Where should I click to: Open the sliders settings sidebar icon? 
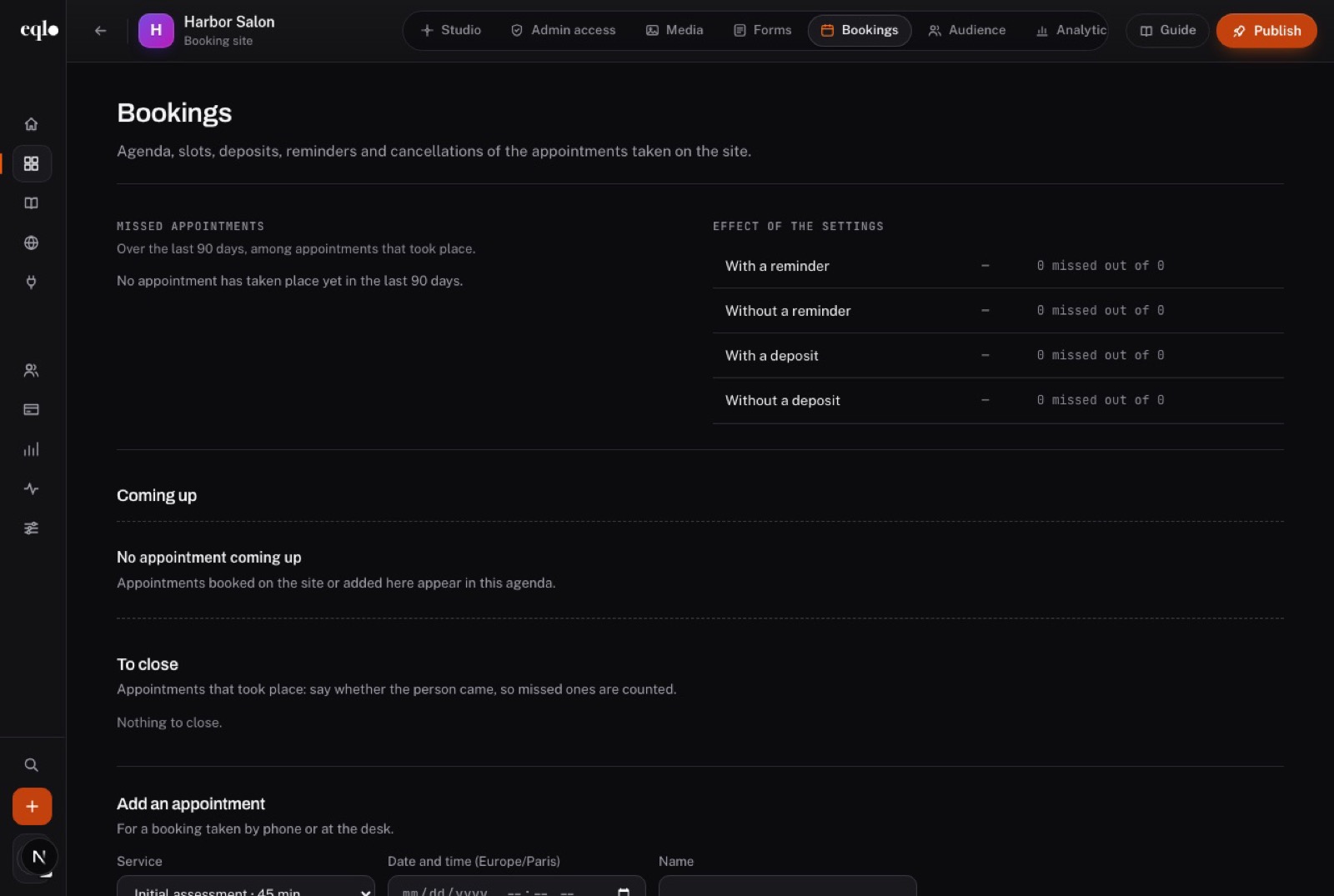tap(32, 528)
